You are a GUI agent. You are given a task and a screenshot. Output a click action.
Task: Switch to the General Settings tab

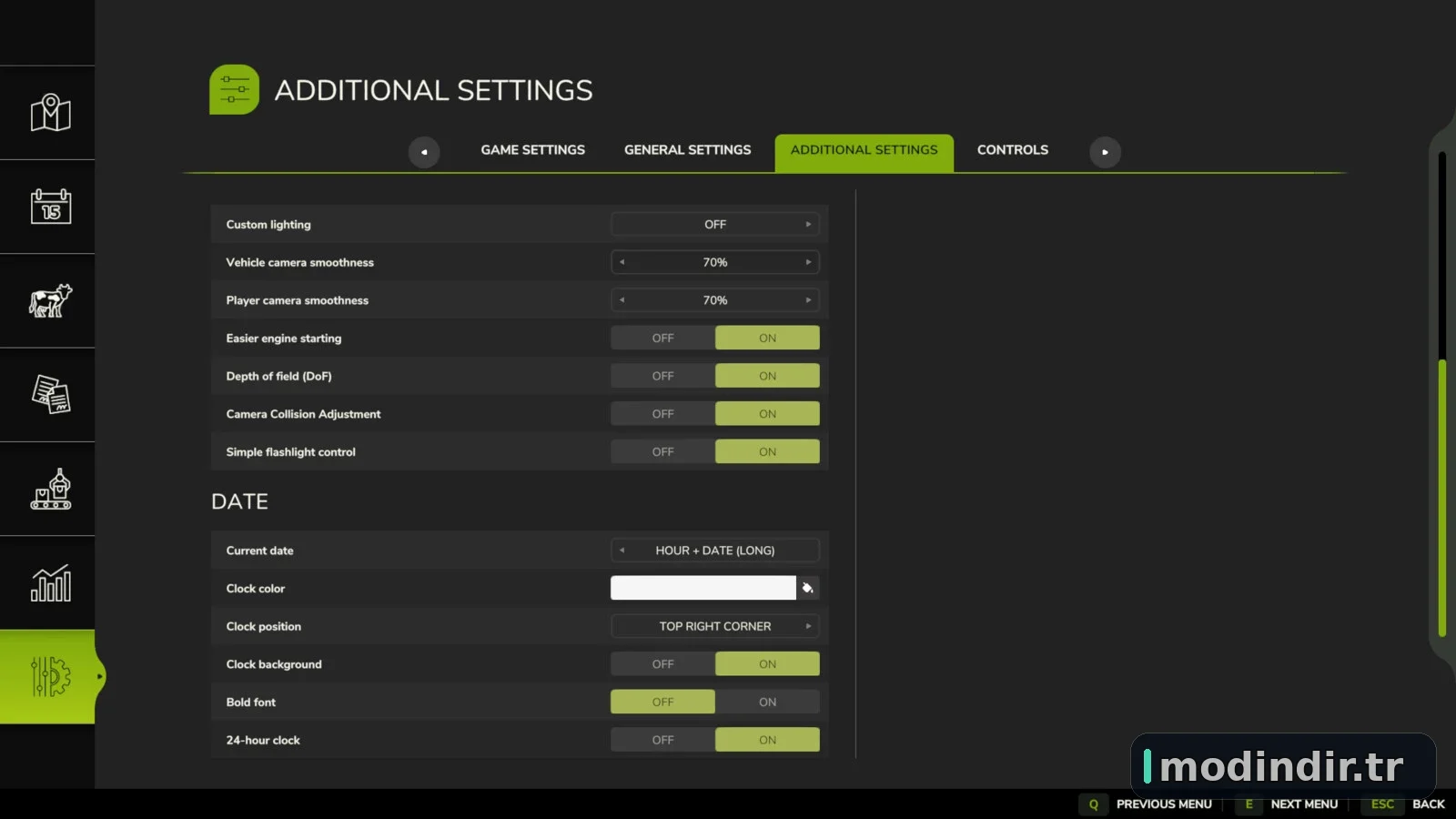click(x=688, y=150)
